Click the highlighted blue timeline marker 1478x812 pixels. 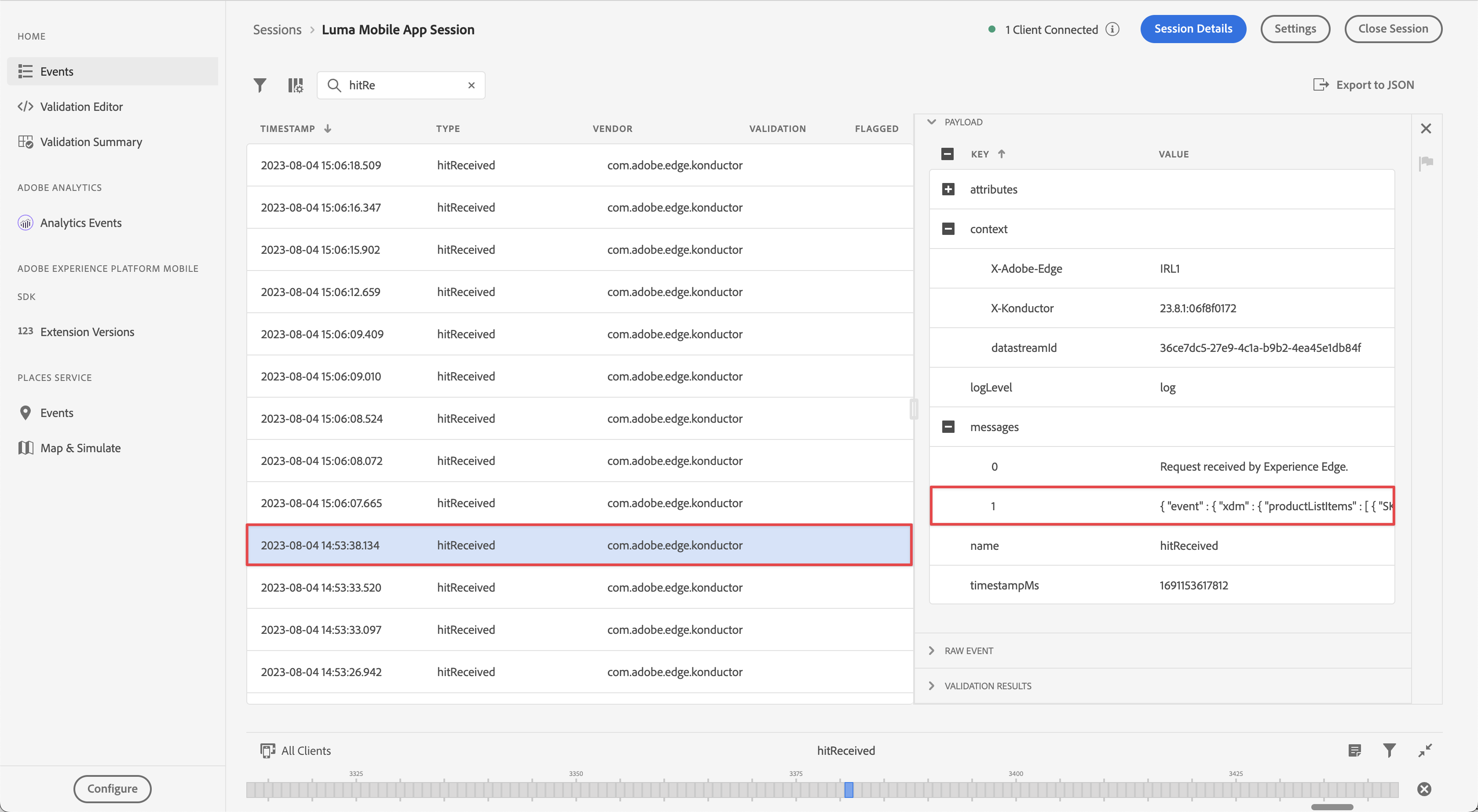[849, 790]
